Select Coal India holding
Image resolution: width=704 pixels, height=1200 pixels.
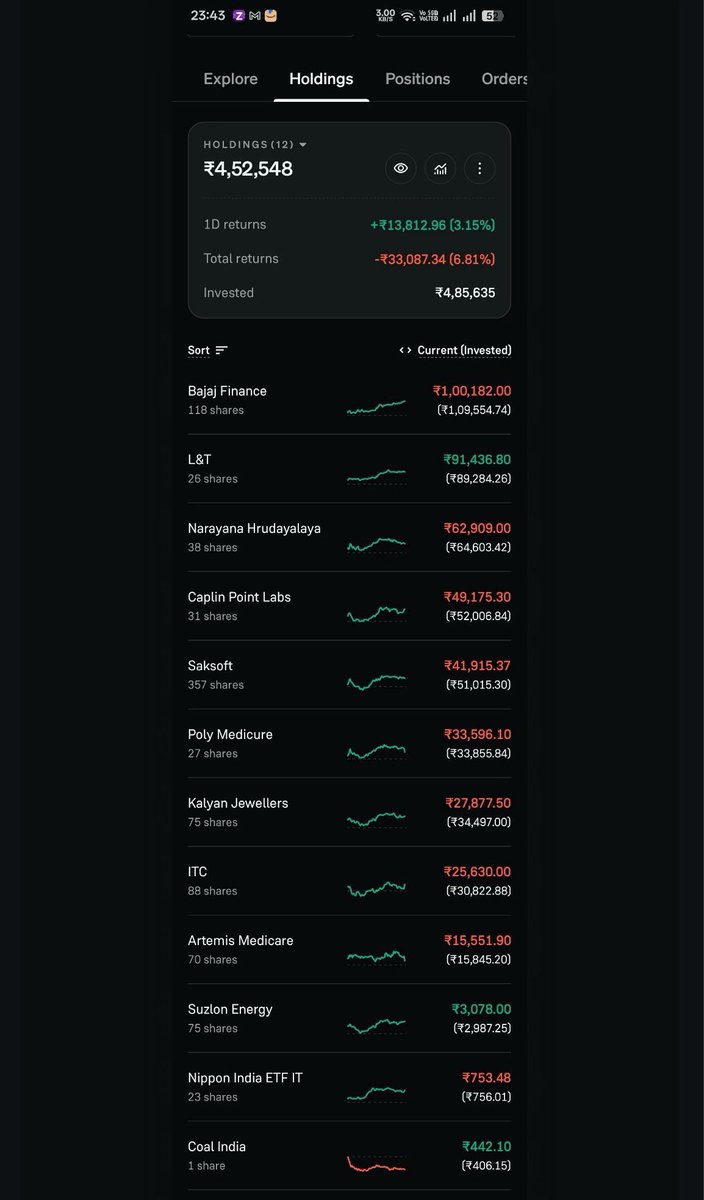click(349, 1156)
